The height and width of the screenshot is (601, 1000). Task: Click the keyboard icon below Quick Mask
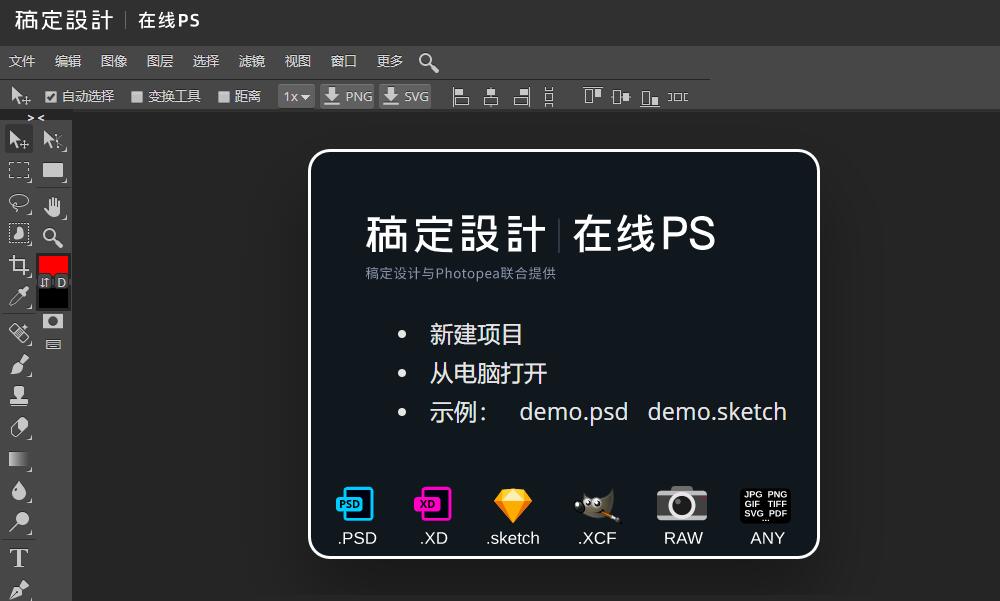pyautogui.click(x=53, y=345)
